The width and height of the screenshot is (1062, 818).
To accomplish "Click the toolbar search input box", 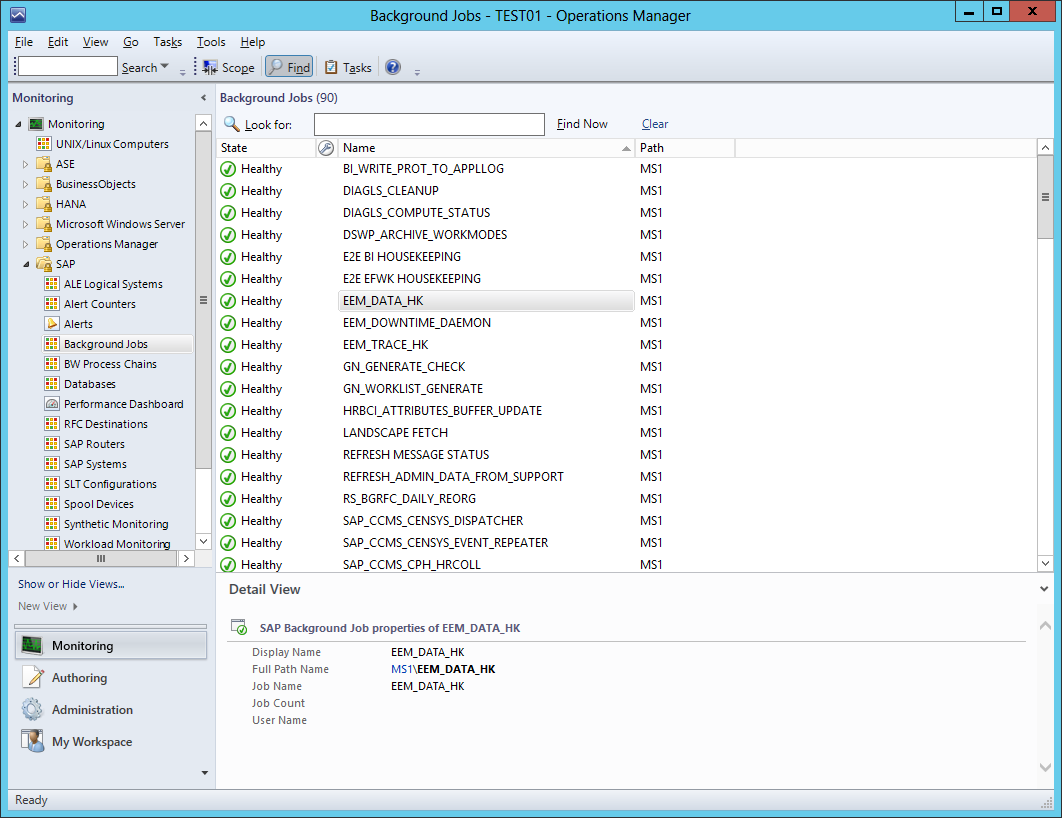I will (68, 66).
